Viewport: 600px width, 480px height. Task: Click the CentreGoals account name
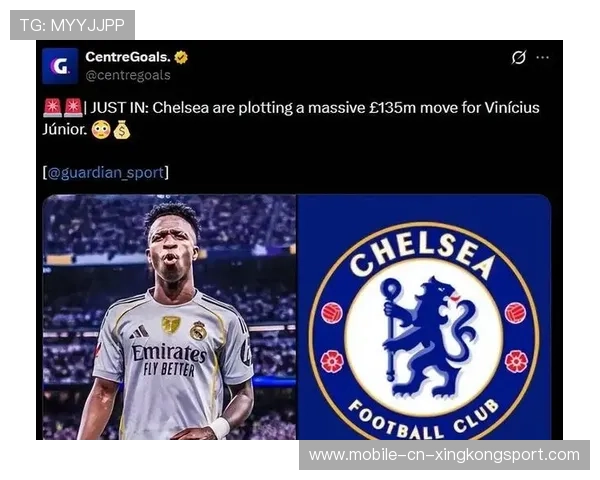tap(128, 57)
